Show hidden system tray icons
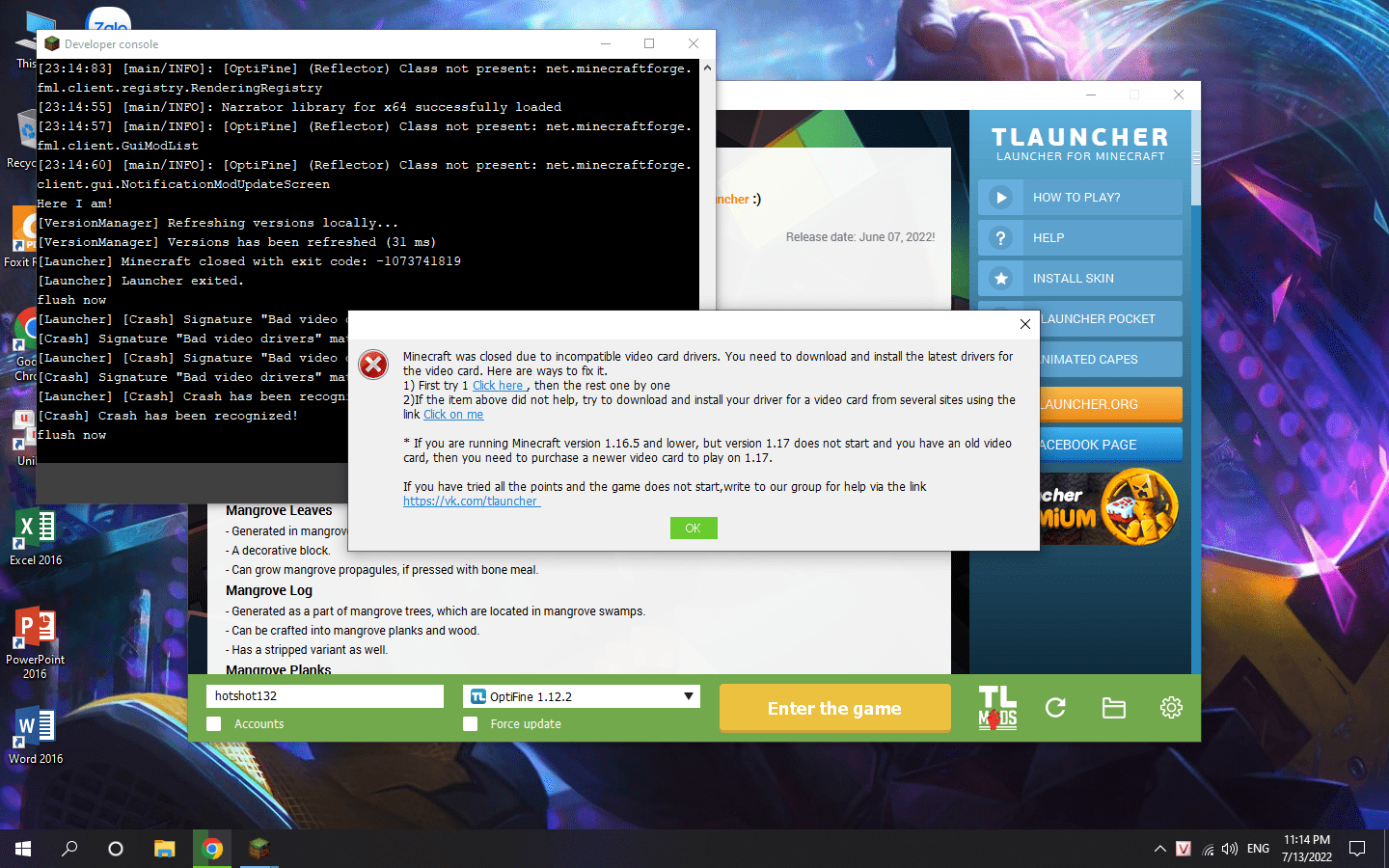The image size is (1389, 868). 1159,849
